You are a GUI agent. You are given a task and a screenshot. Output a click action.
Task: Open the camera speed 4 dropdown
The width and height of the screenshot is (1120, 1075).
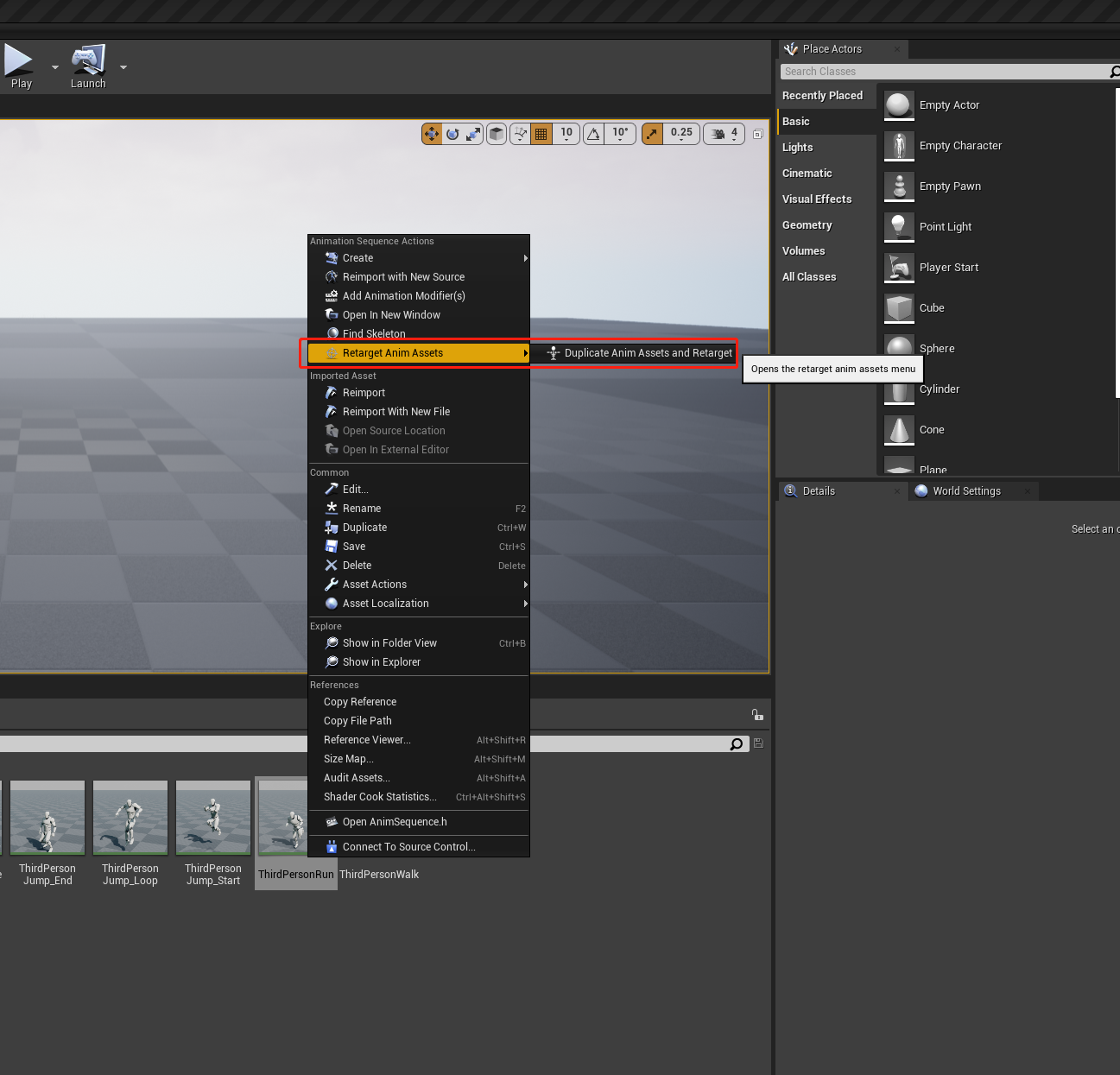(724, 134)
